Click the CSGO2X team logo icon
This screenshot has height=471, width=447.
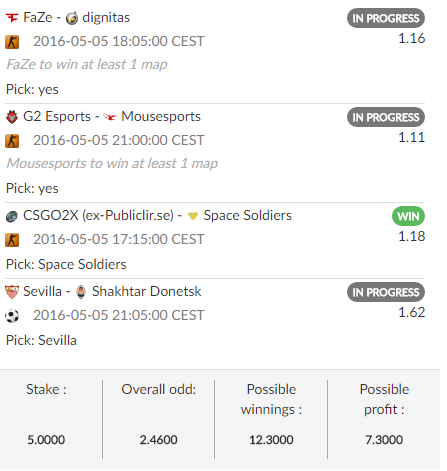12,216
